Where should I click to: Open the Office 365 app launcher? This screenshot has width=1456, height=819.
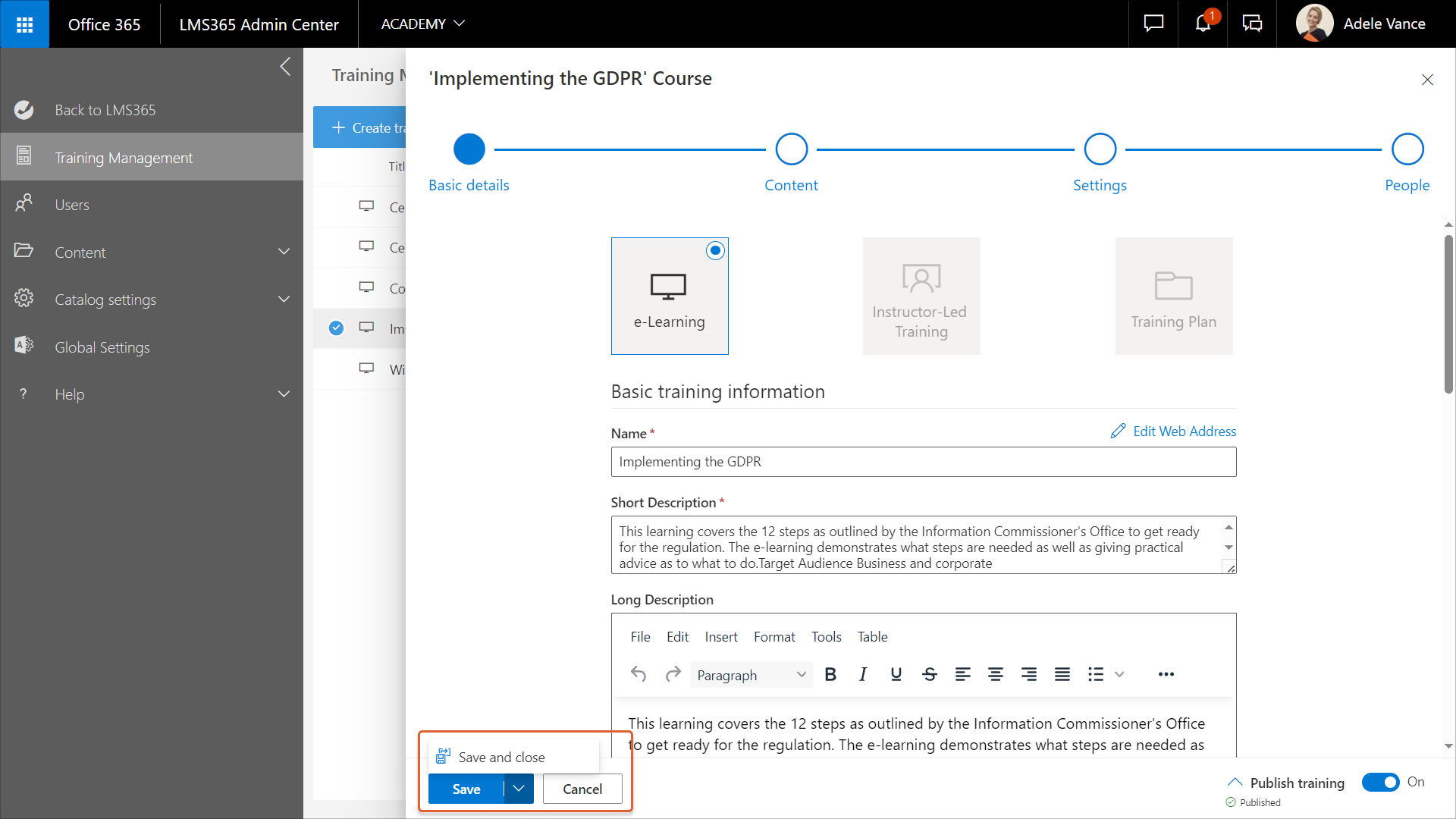[x=24, y=24]
